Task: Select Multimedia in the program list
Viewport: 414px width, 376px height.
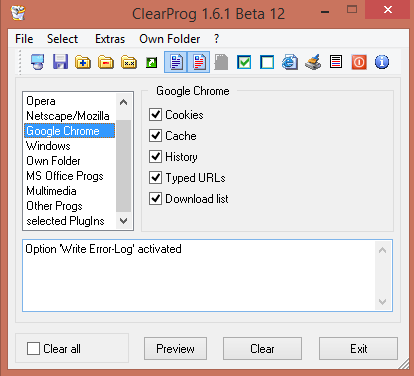Action: 69,191
